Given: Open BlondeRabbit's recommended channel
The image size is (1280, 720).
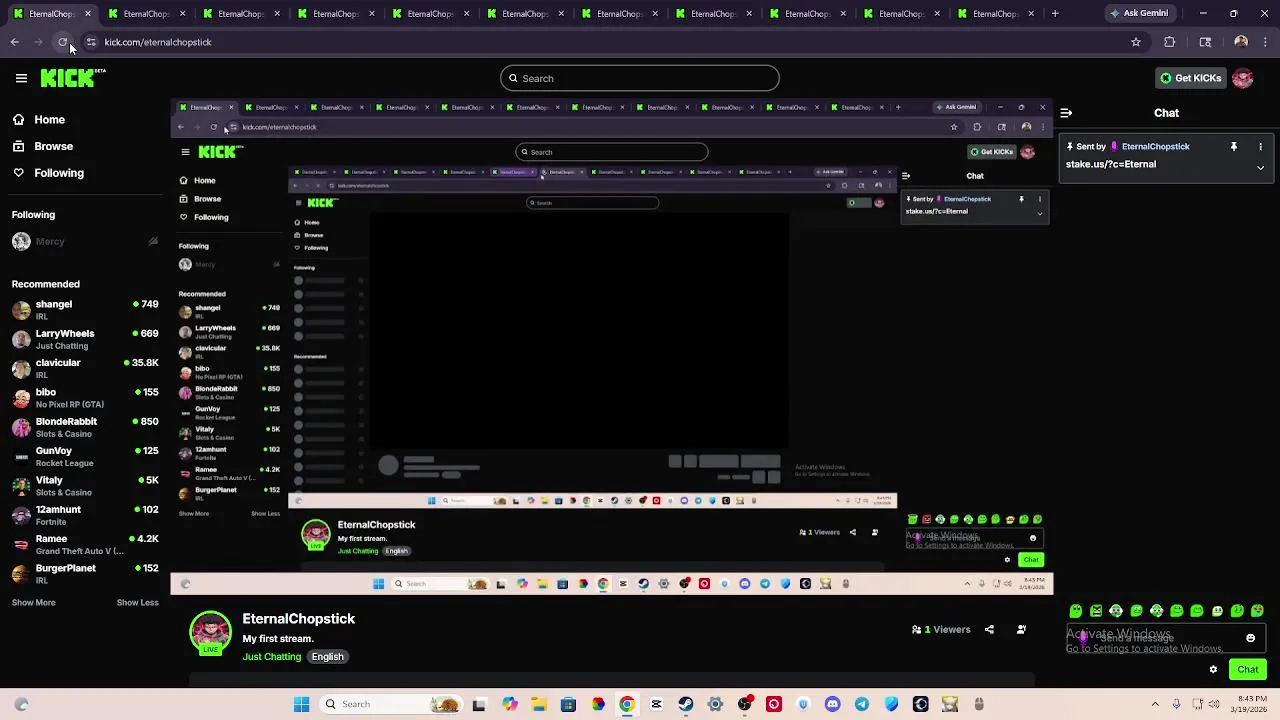Looking at the screenshot, I should [x=85, y=427].
